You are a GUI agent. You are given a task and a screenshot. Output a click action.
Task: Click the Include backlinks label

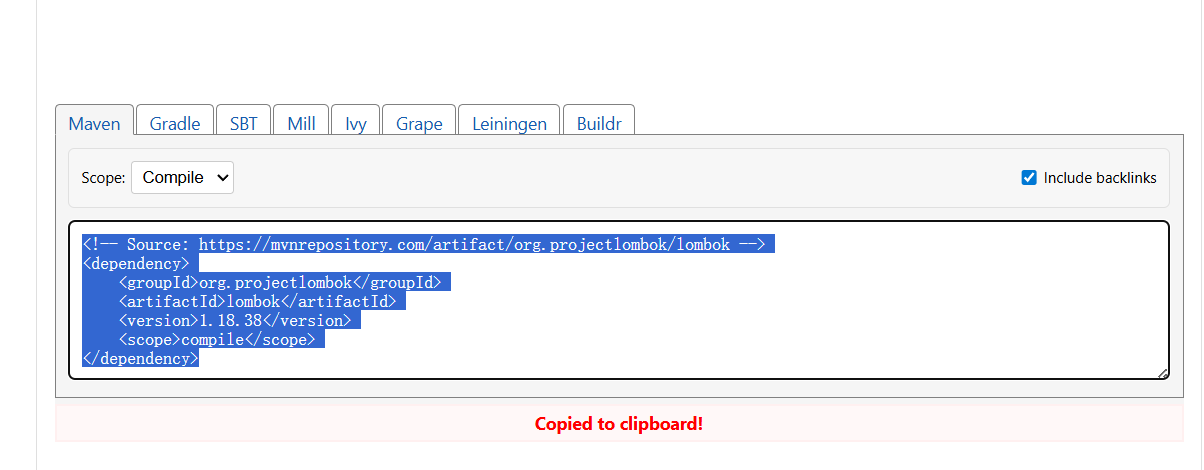click(1100, 178)
